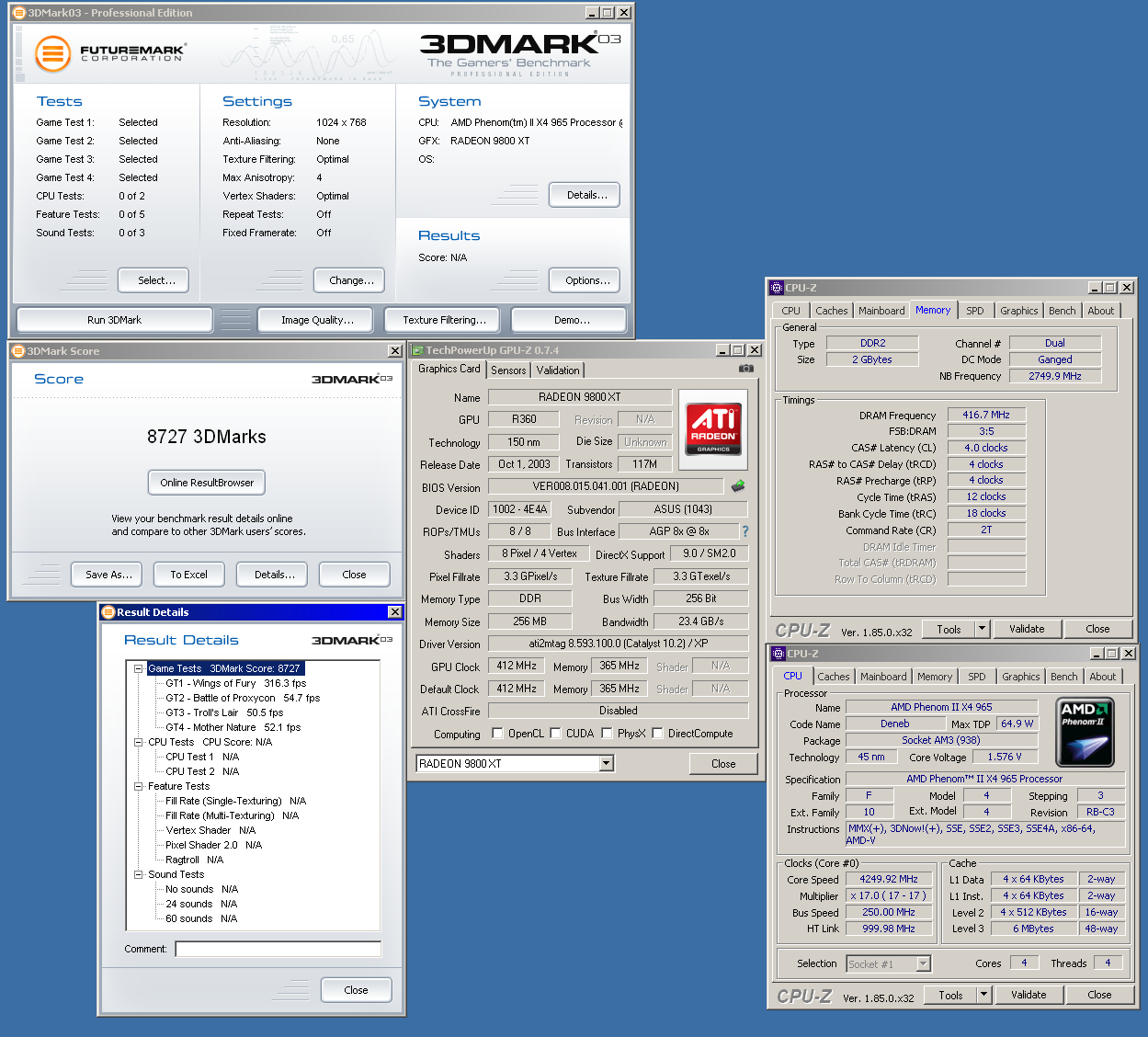Open Graphics tab in upper CPU-Z window
This screenshot has height=1037, width=1148.
[1019, 311]
